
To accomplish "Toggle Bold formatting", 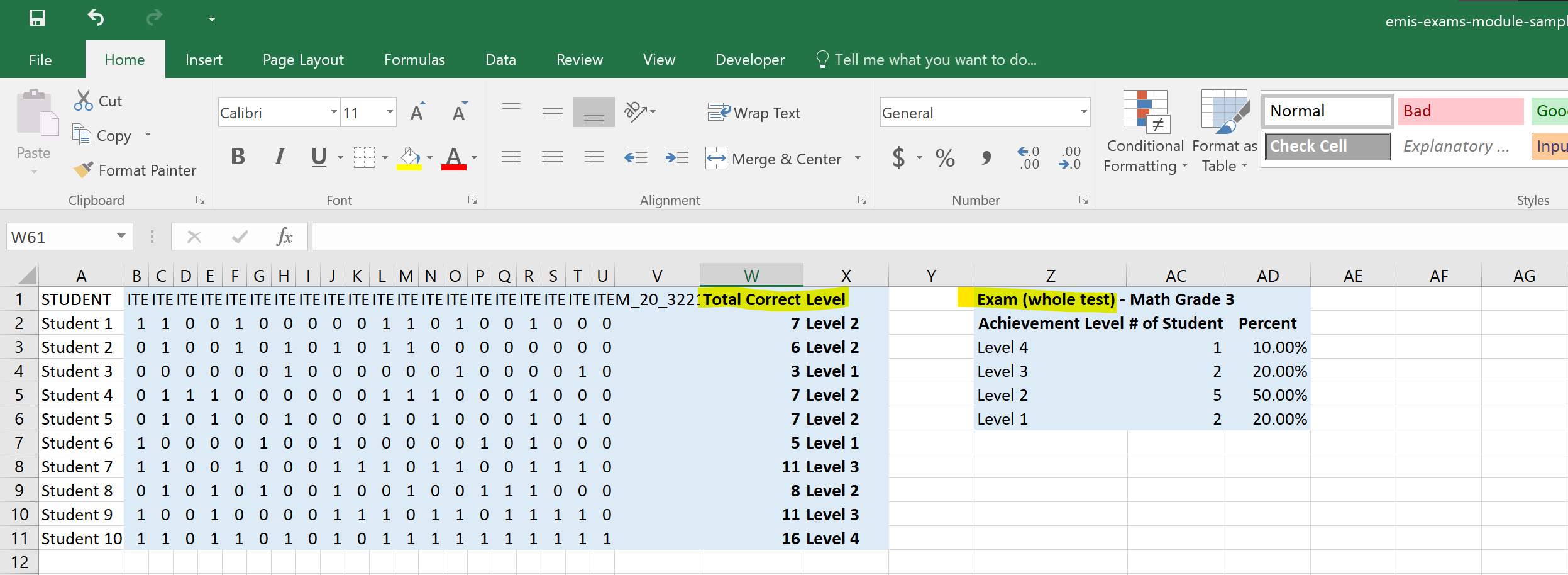I will 238,157.
